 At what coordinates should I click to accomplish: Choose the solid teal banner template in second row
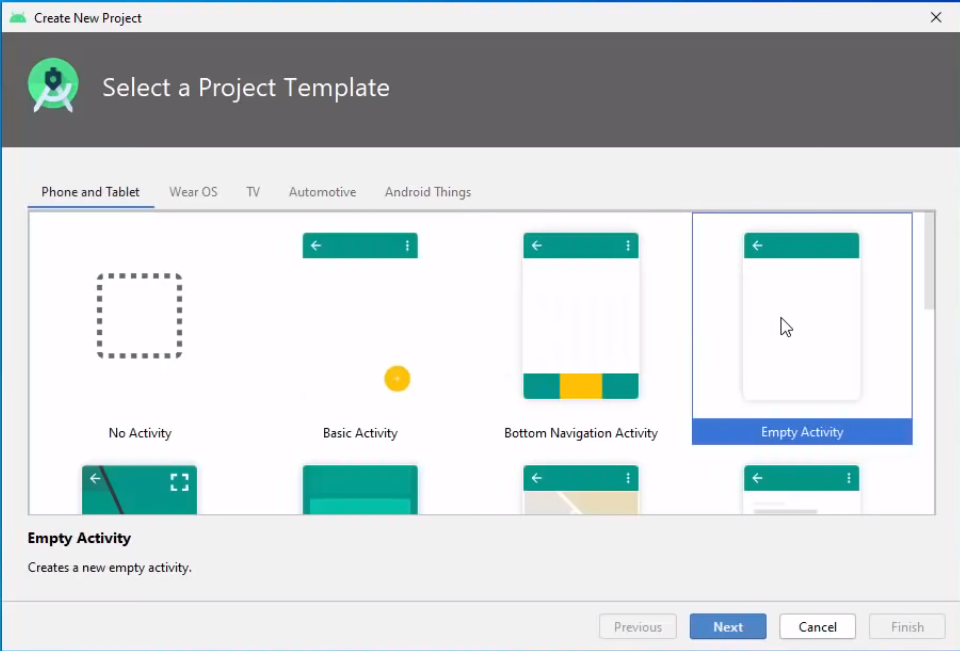click(x=360, y=489)
